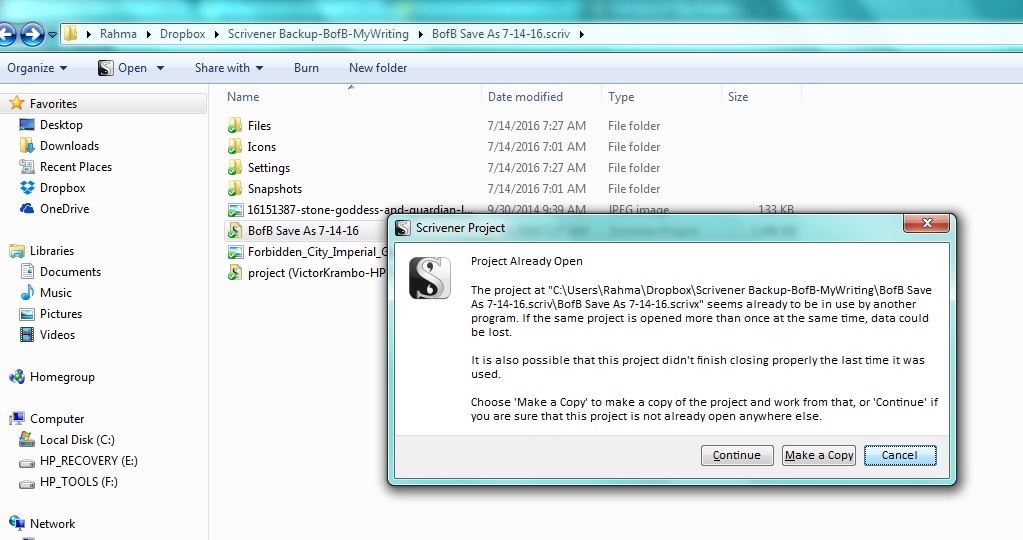Click the Icons folder icon

coord(235,146)
